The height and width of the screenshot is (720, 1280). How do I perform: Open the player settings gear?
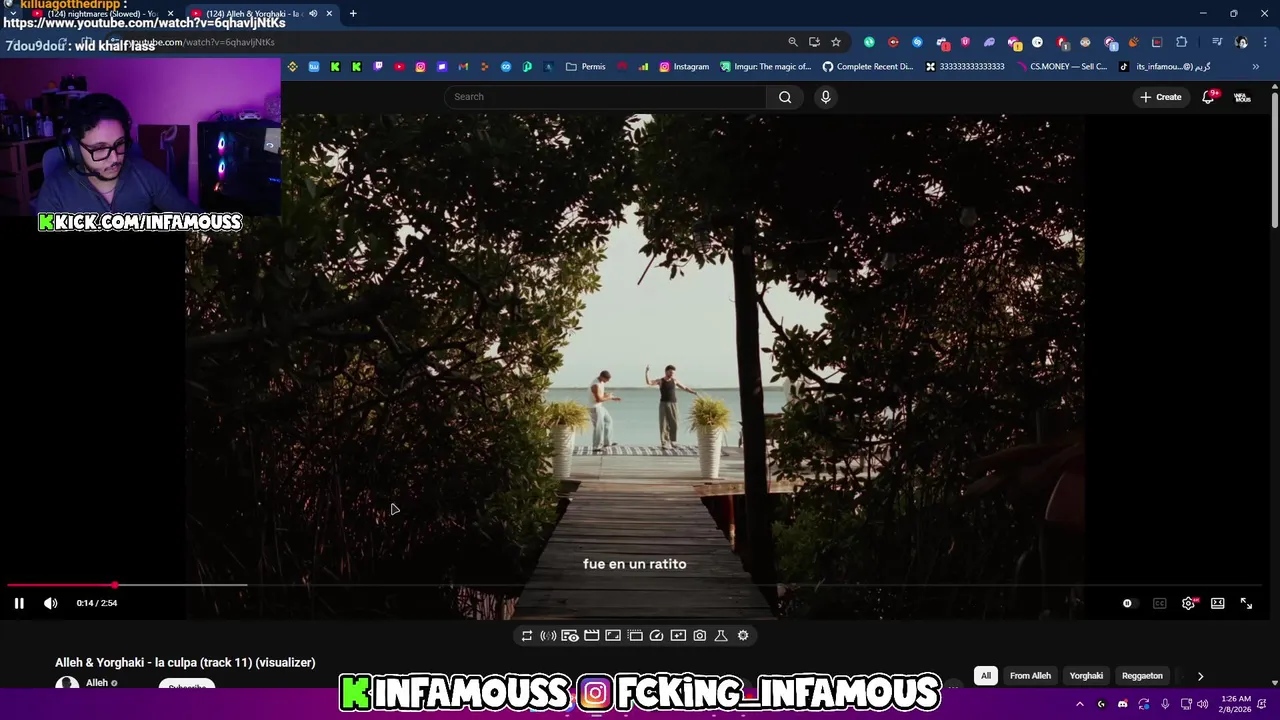click(1188, 603)
